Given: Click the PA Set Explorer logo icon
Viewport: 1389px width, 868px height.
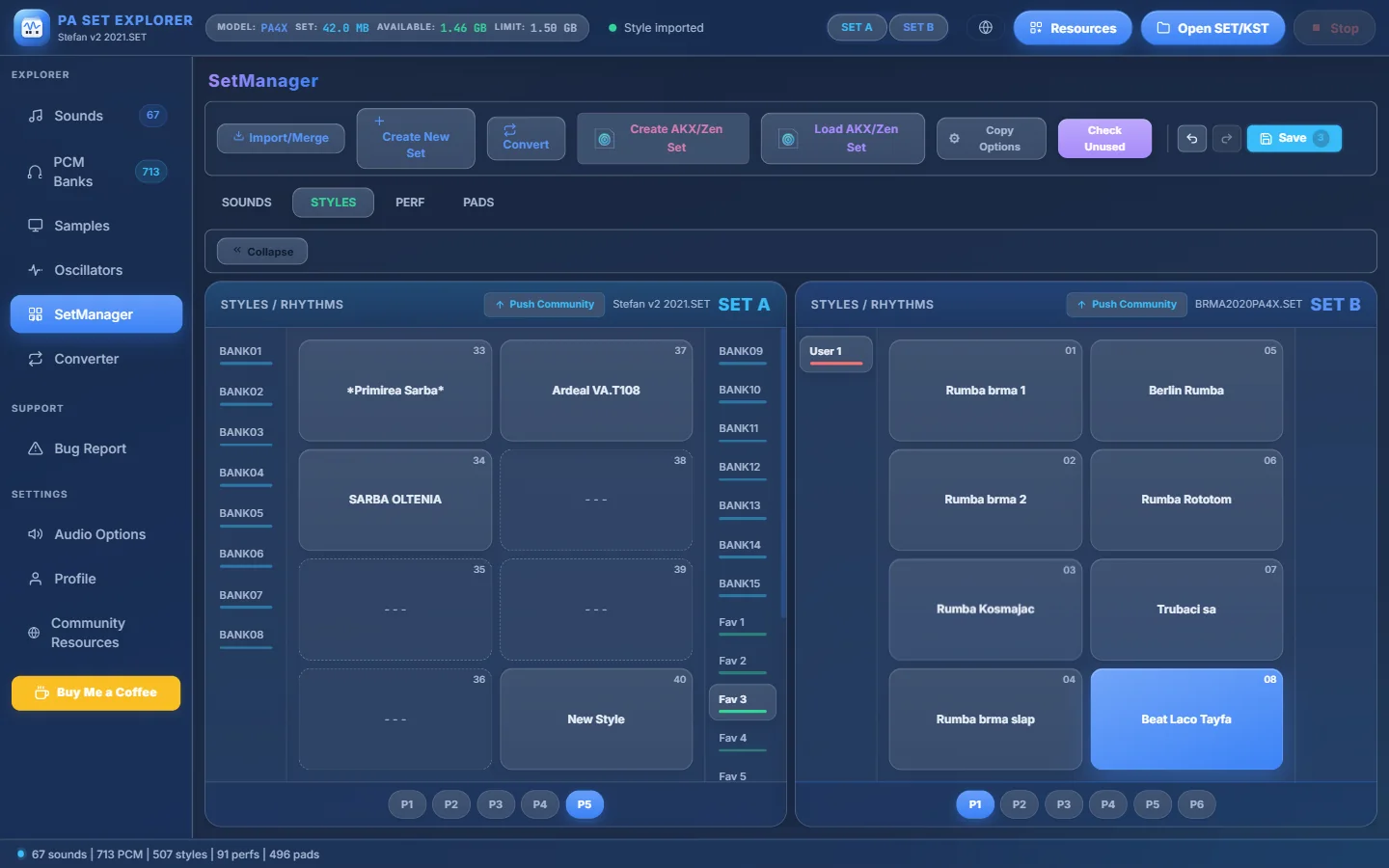Looking at the screenshot, I should click(32, 28).
